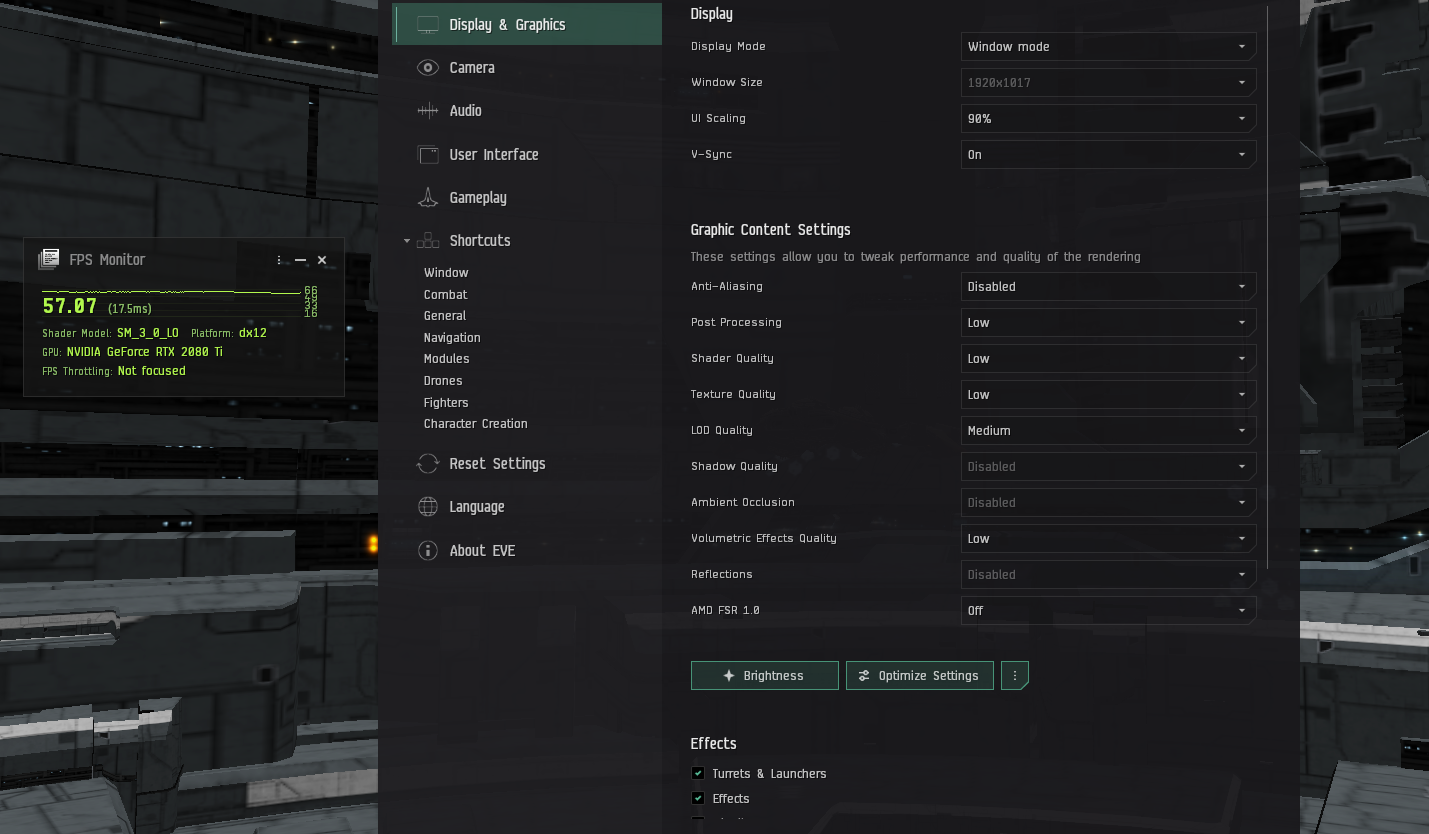1429x834 pixels.
Task: Open the Reflections dropdown
Action: 1108,575
